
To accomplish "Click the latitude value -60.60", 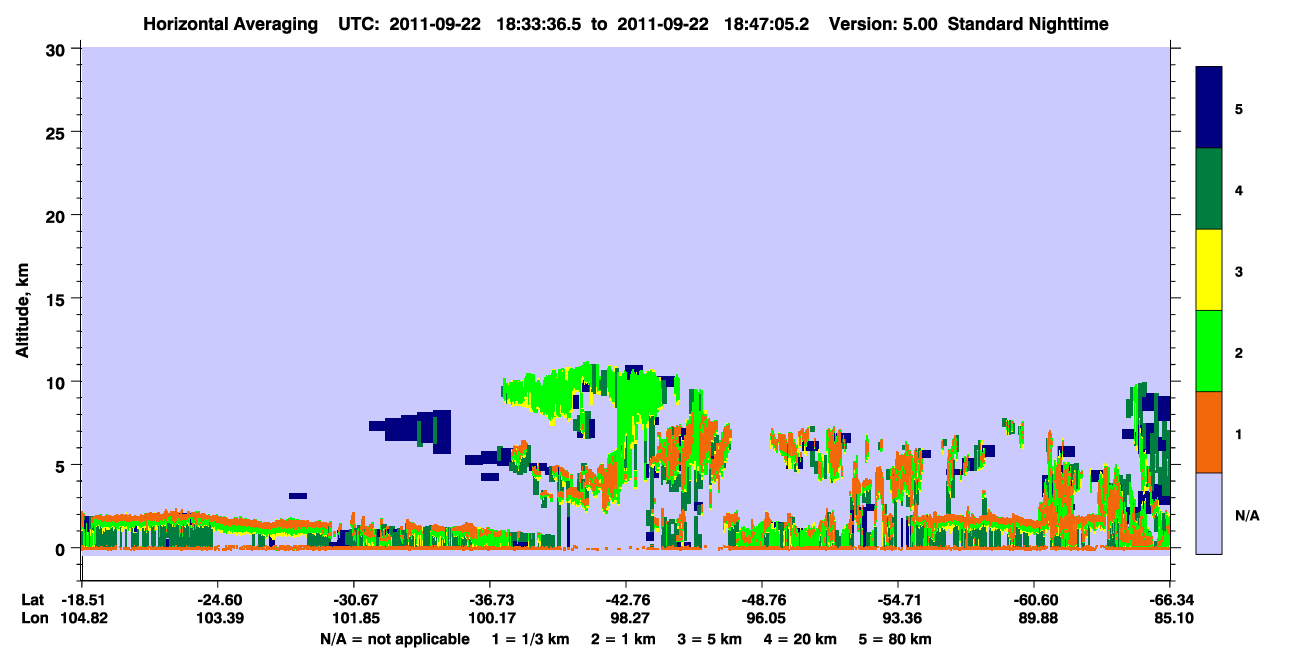I will coord(1034,599).
